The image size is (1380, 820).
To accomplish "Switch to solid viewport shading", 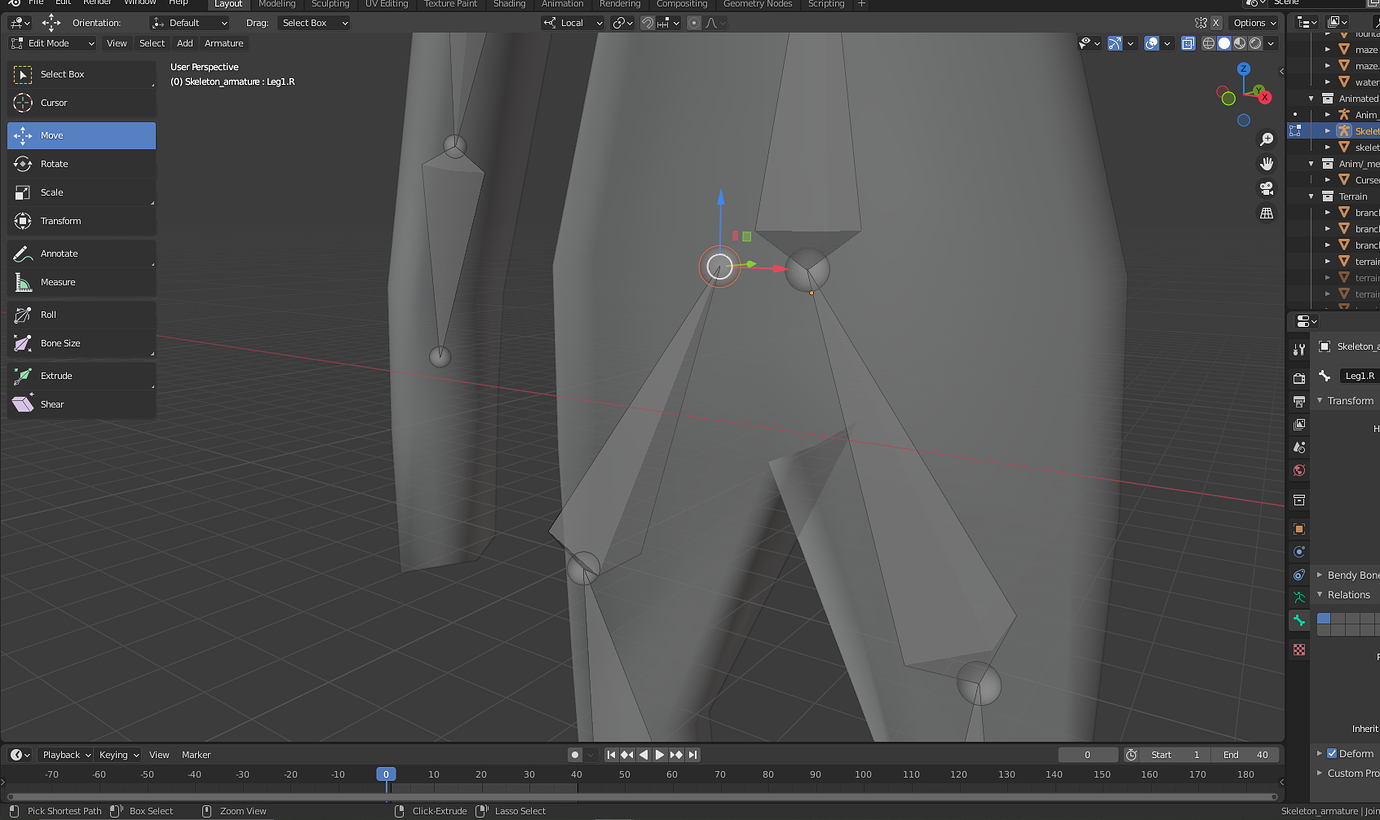I will point(1224,43).
